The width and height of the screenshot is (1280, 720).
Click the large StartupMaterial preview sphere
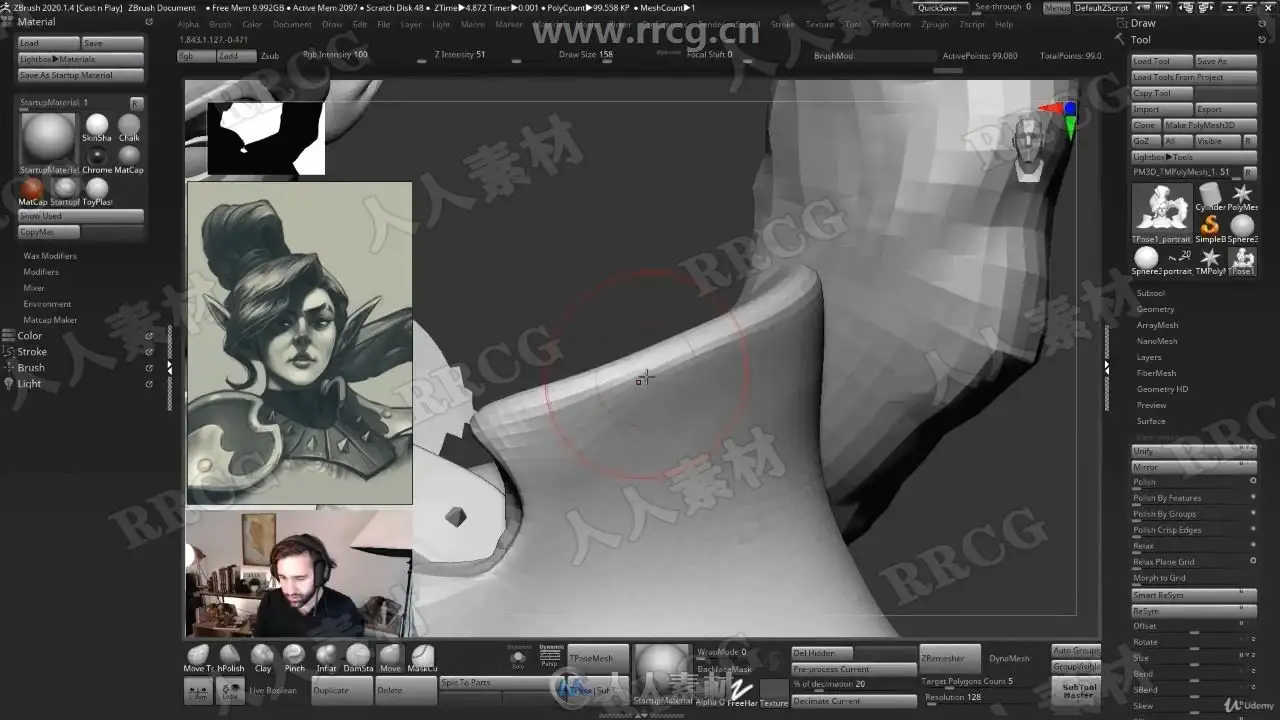click(x=48, y=142)
